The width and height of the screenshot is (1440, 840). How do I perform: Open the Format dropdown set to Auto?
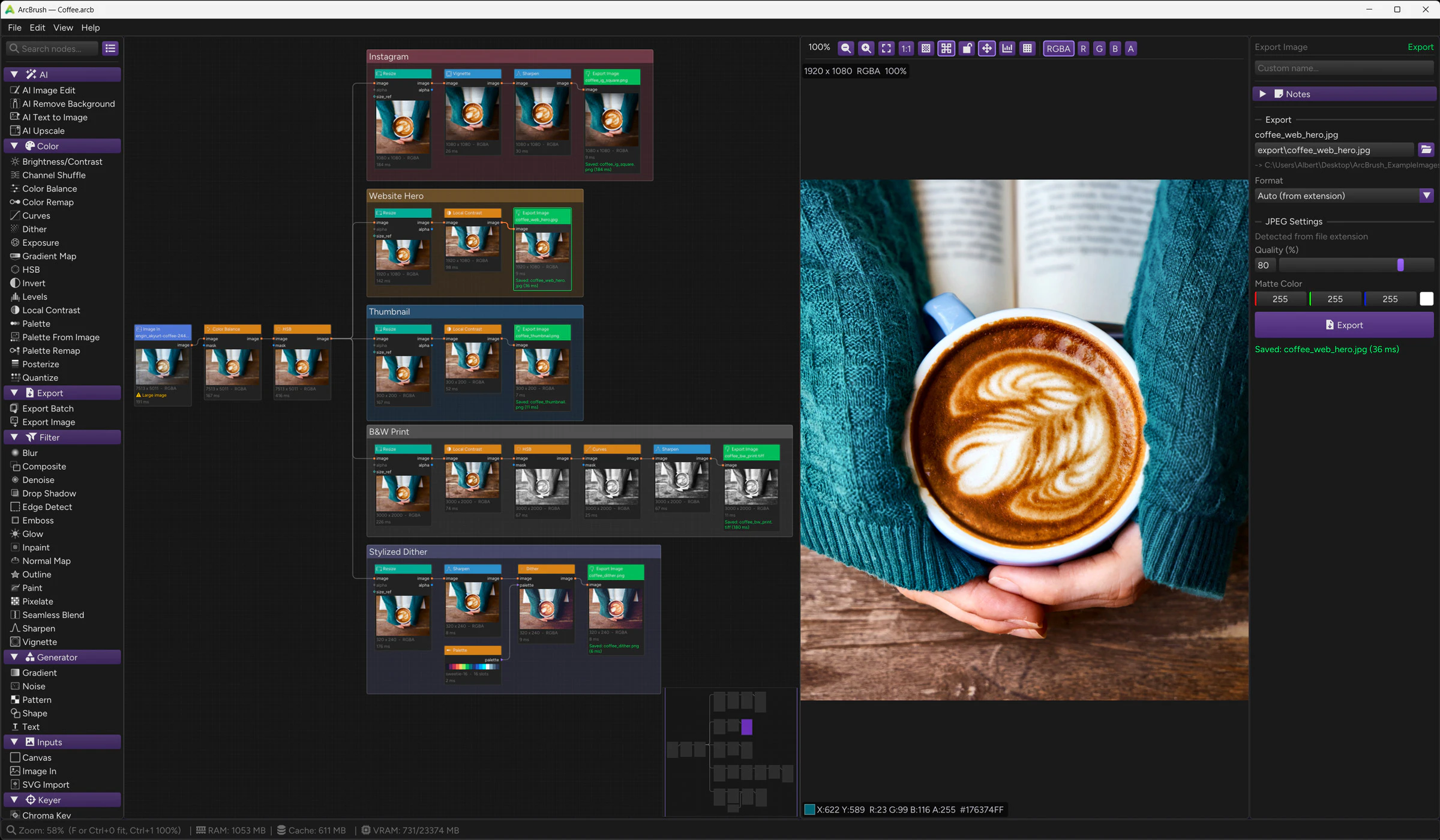click(1343, 196)
